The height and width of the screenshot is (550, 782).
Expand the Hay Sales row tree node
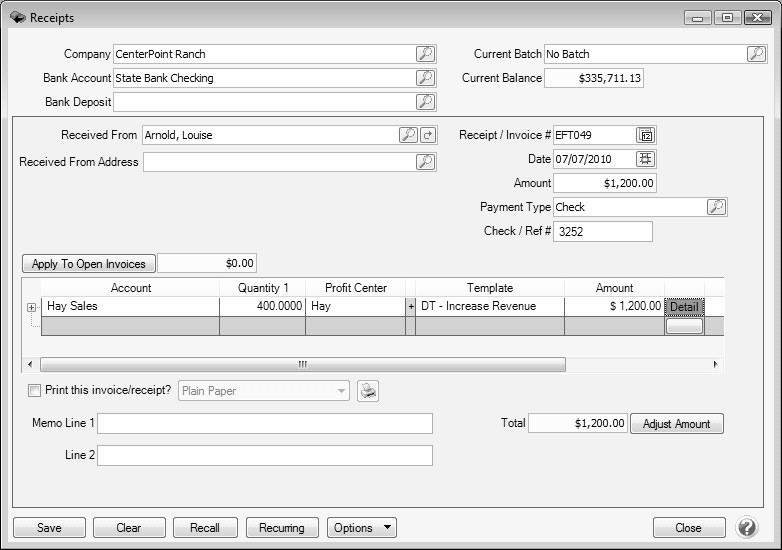click(31, 308)
